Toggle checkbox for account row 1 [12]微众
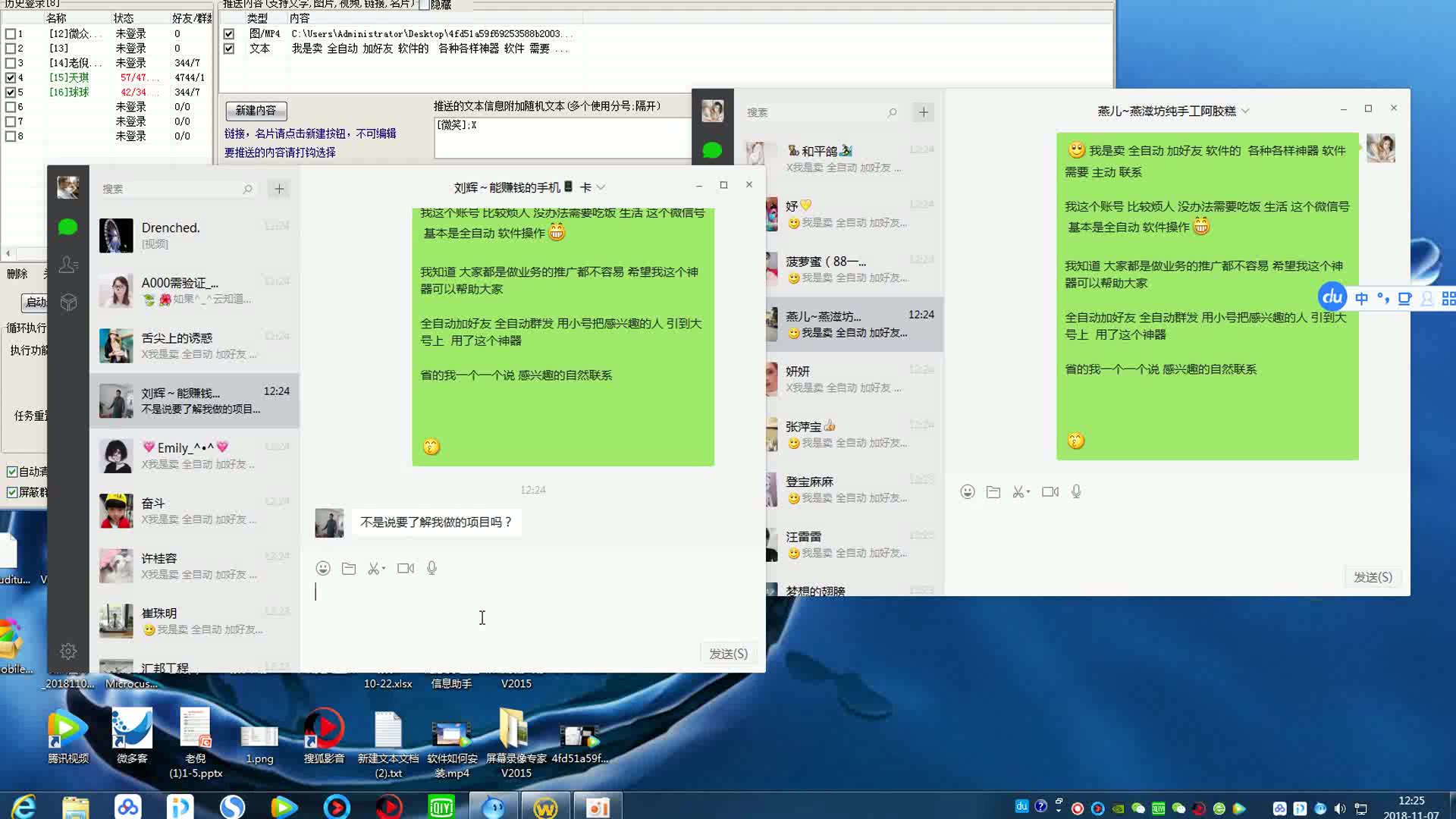The height and width of the screenshot is (819, 1456). coord(11,33)
